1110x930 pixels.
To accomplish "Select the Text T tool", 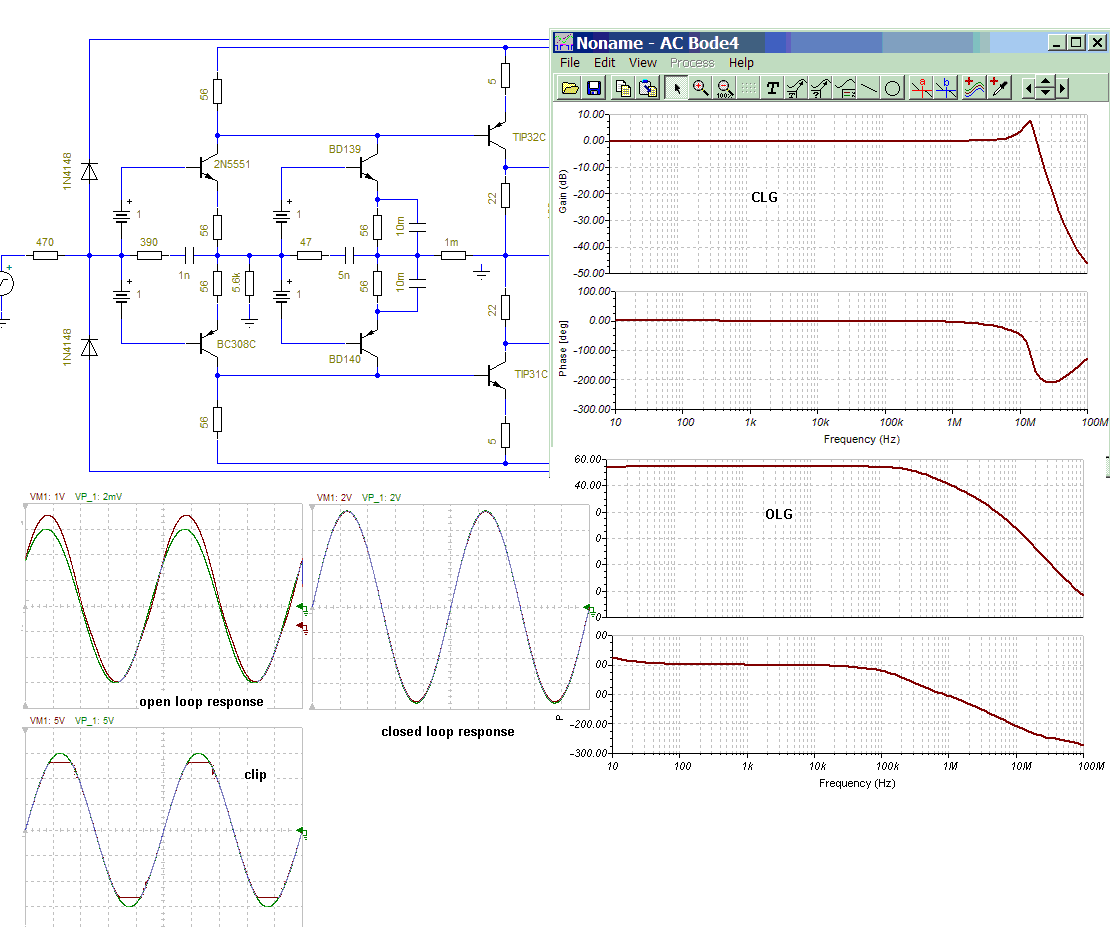I will tap(773, 88).
